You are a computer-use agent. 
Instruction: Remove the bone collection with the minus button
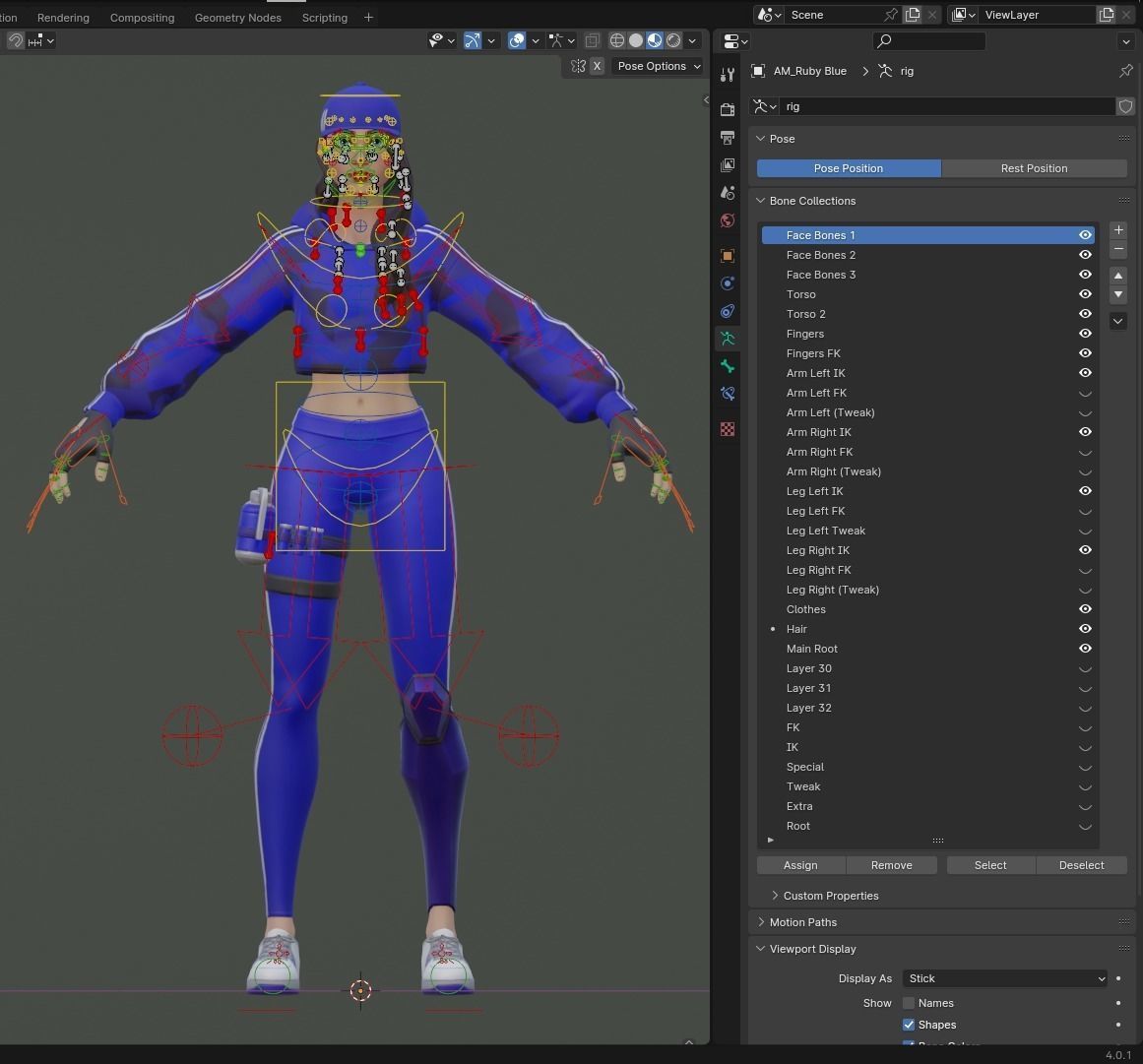click(1118, 249)
